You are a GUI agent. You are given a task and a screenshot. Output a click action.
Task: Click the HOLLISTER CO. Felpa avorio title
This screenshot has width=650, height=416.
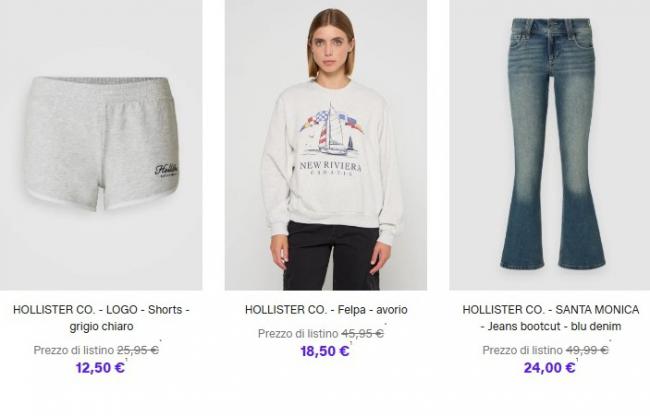click(x=326, y=310)
